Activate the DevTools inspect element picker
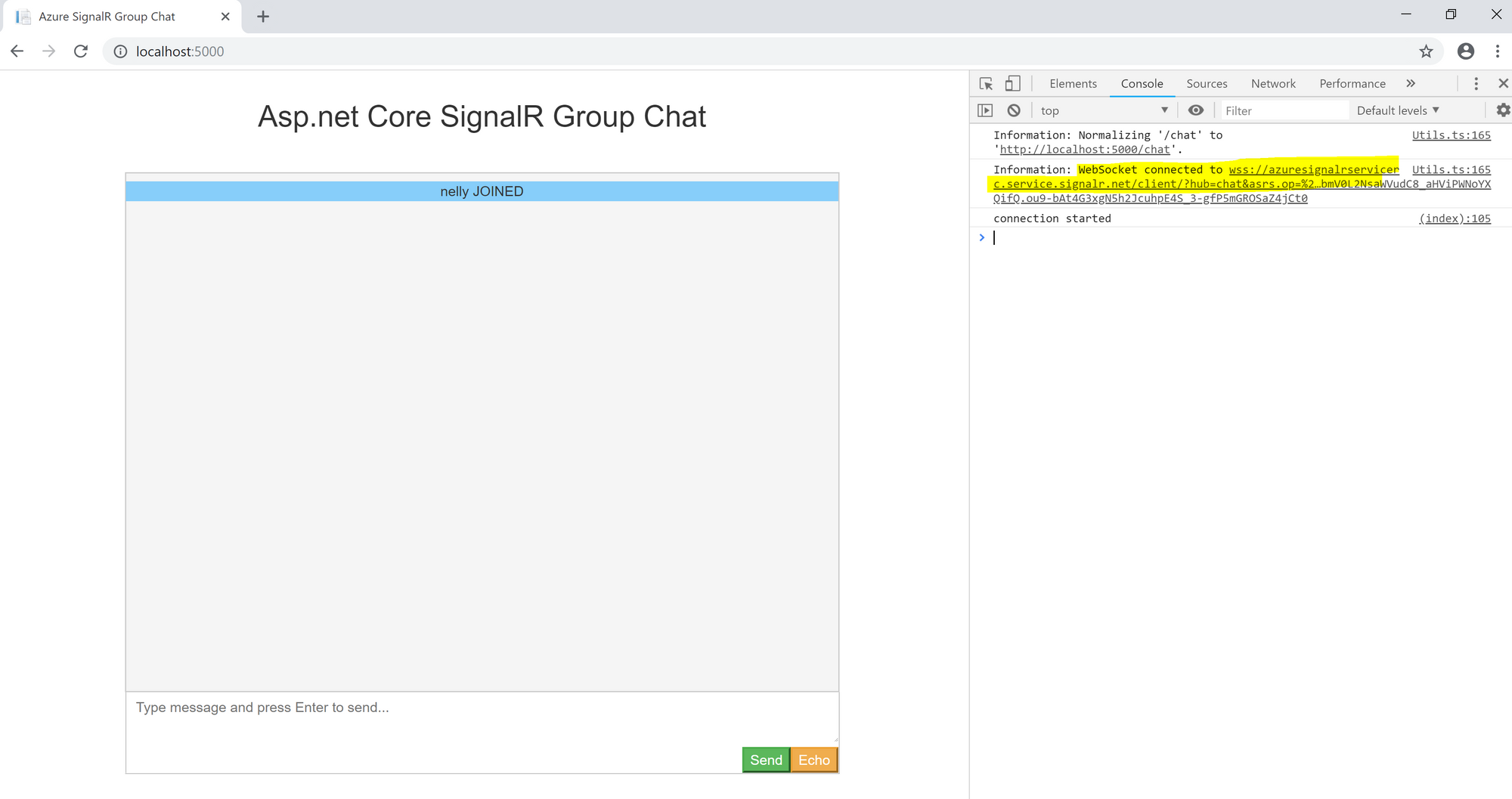This screenshot has height=799, width=1512. (x=986, y=84)
